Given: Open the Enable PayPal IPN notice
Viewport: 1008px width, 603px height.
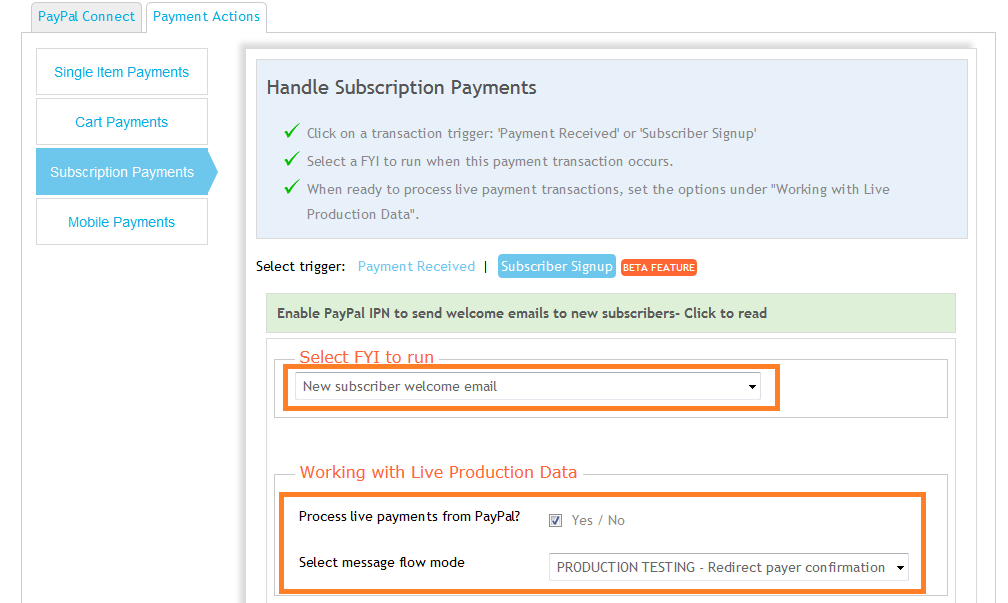Looking at the screenshot, I should pos(611,313).
